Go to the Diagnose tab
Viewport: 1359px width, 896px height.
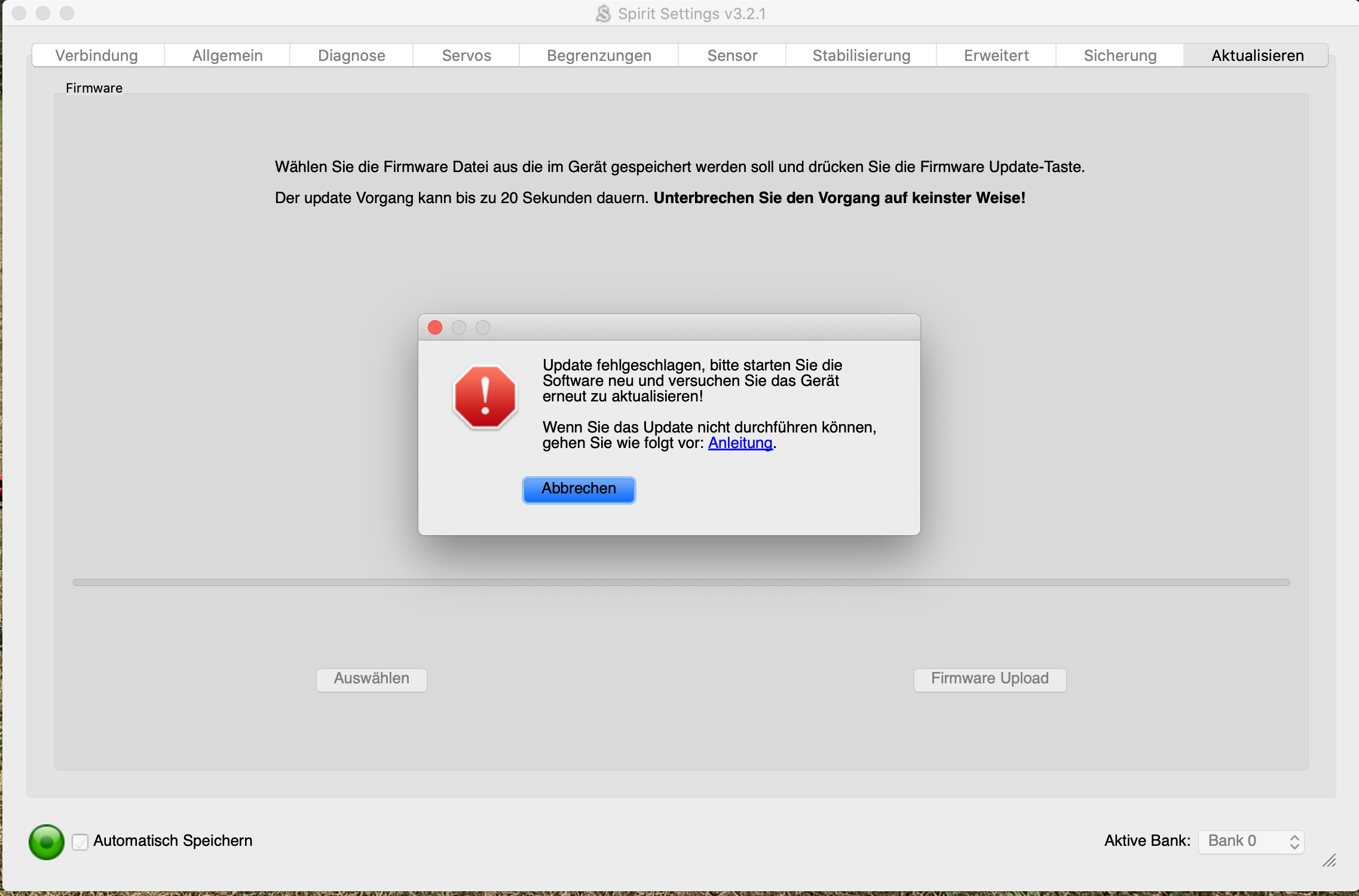(x=351, y=56)
